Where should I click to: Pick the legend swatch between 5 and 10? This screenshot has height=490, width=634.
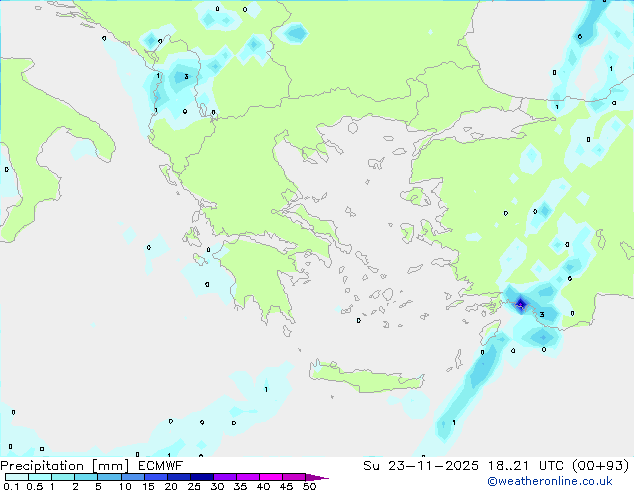click(111, 478)
